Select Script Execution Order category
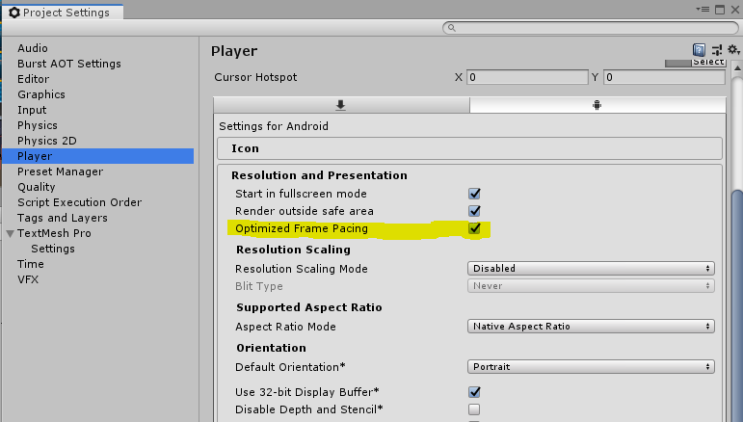 [79, 202]
